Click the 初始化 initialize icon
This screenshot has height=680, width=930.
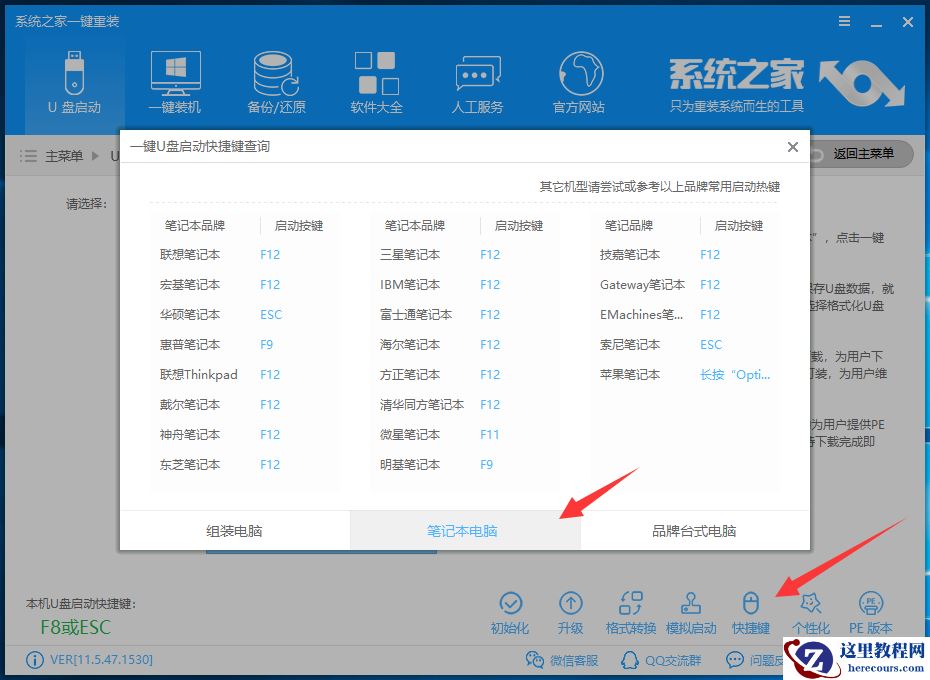pos(512,610)
